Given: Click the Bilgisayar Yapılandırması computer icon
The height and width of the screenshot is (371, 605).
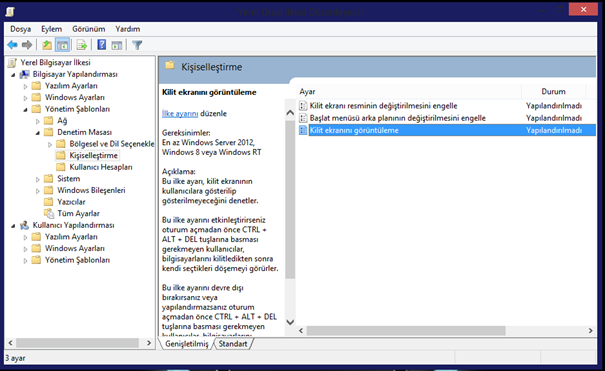Looking at the screenshot, I should (25, 74).
